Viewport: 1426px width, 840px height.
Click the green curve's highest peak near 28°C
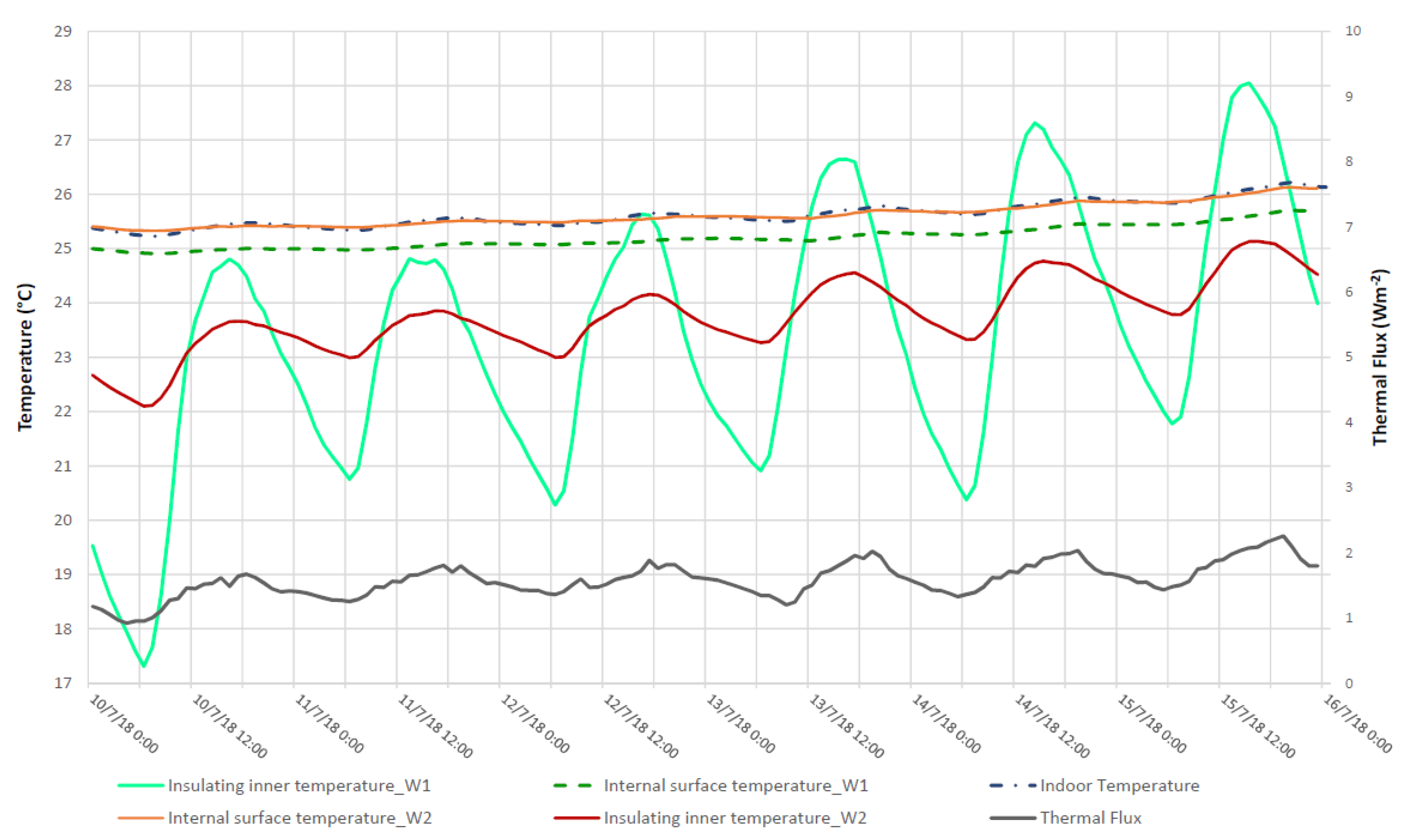[x=1248, y=83]
